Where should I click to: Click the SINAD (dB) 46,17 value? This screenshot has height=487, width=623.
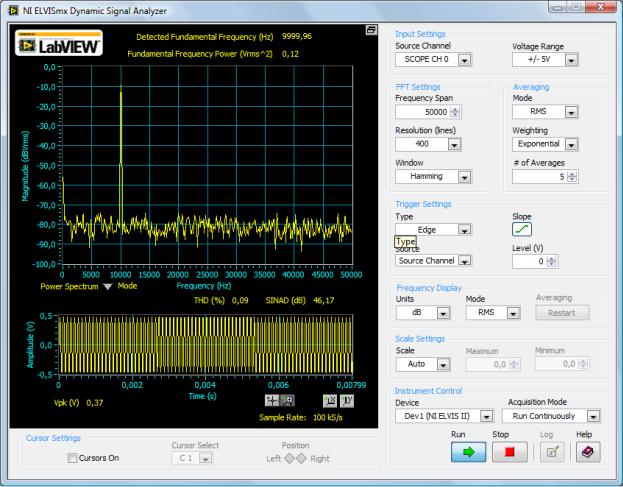click(x=324, y=300)
